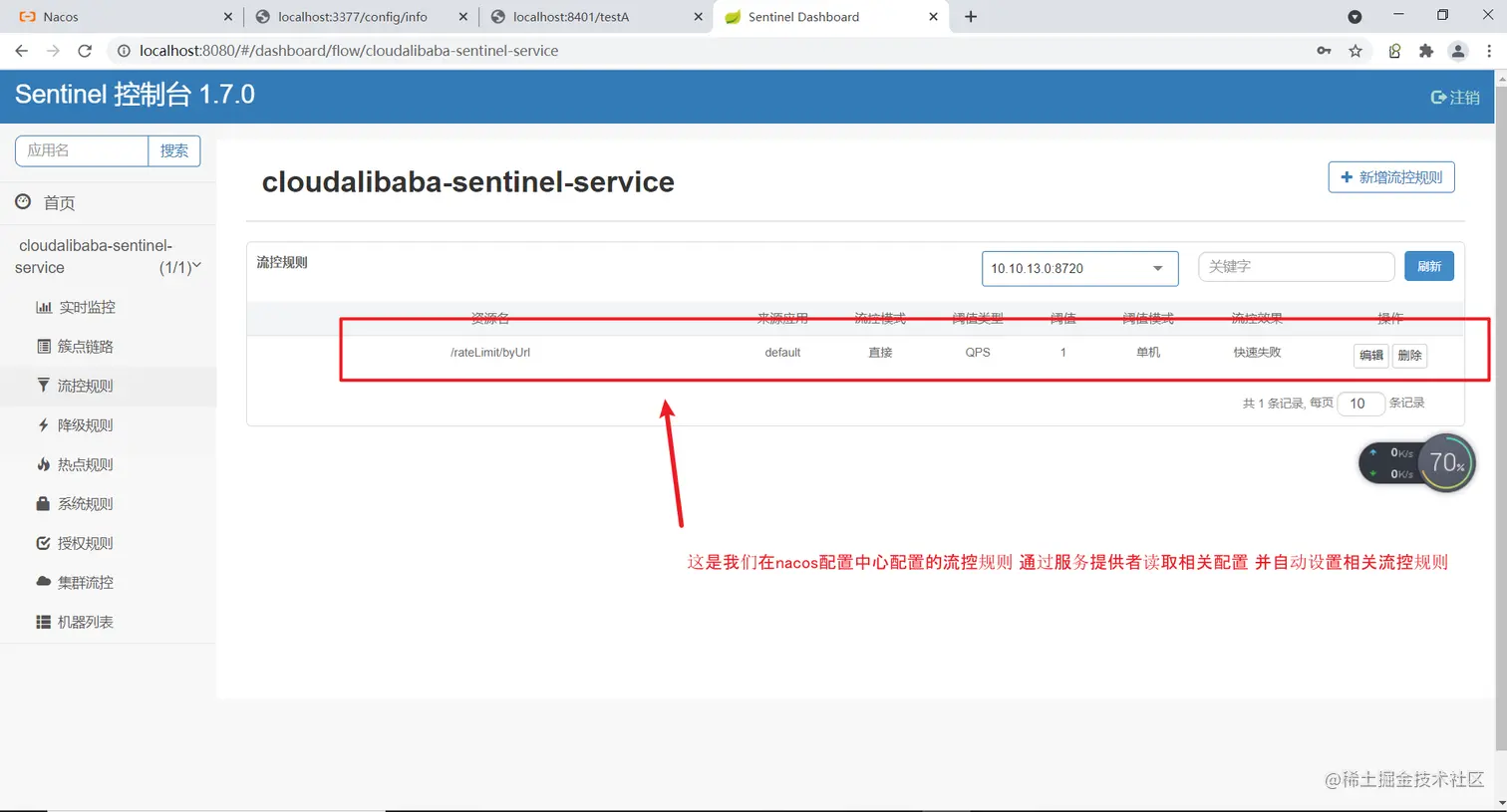1507x812 pixels.
Task: Close the Nacos browser tab
Action: point(228,17)
